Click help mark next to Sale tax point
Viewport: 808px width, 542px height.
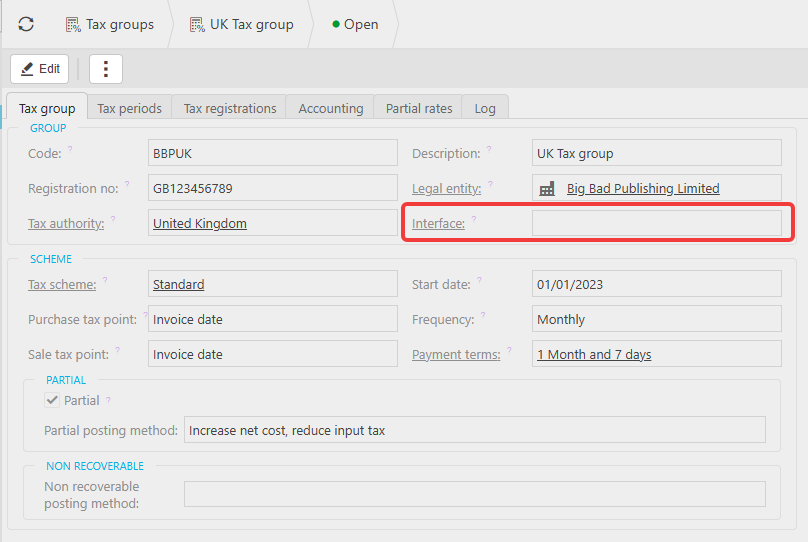pyautogui.click(x=117, y=349)
